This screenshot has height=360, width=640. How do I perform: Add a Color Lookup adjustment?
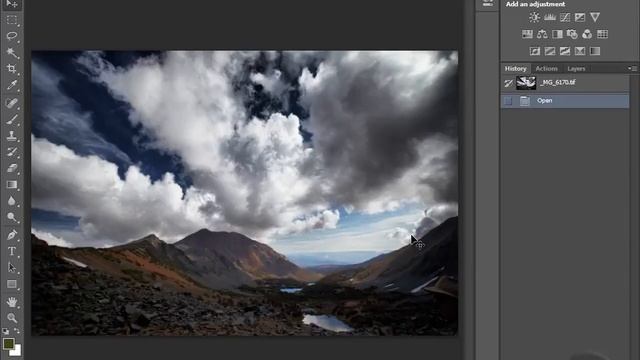(602, 34)
